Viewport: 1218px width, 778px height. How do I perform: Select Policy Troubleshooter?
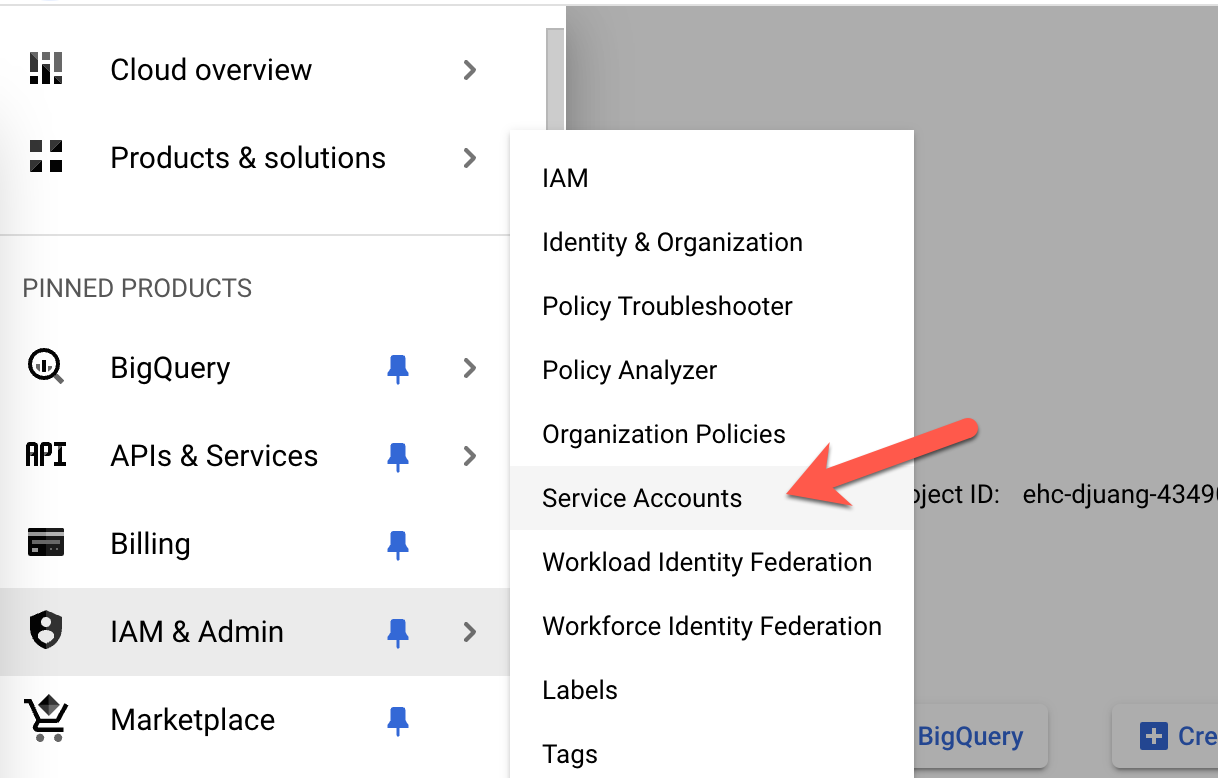(667, 306)
